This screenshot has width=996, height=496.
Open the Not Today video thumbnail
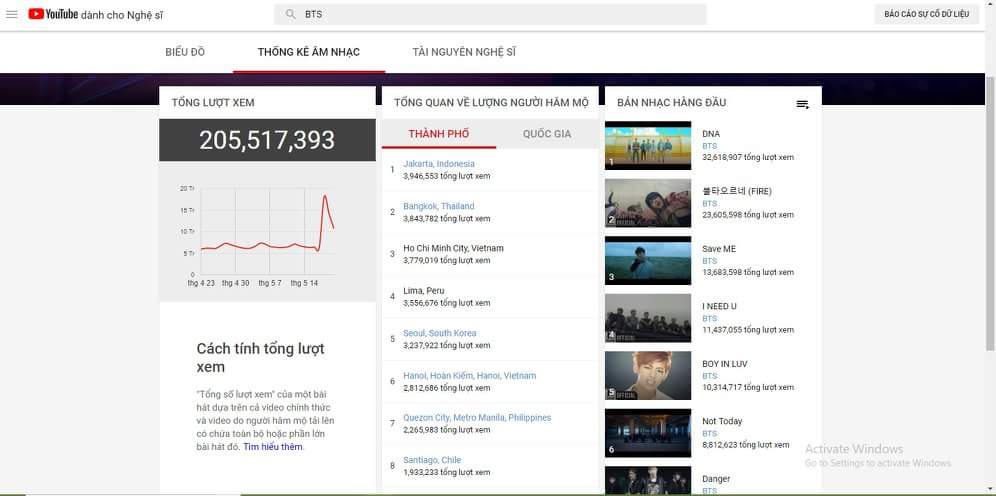point(648,433)
